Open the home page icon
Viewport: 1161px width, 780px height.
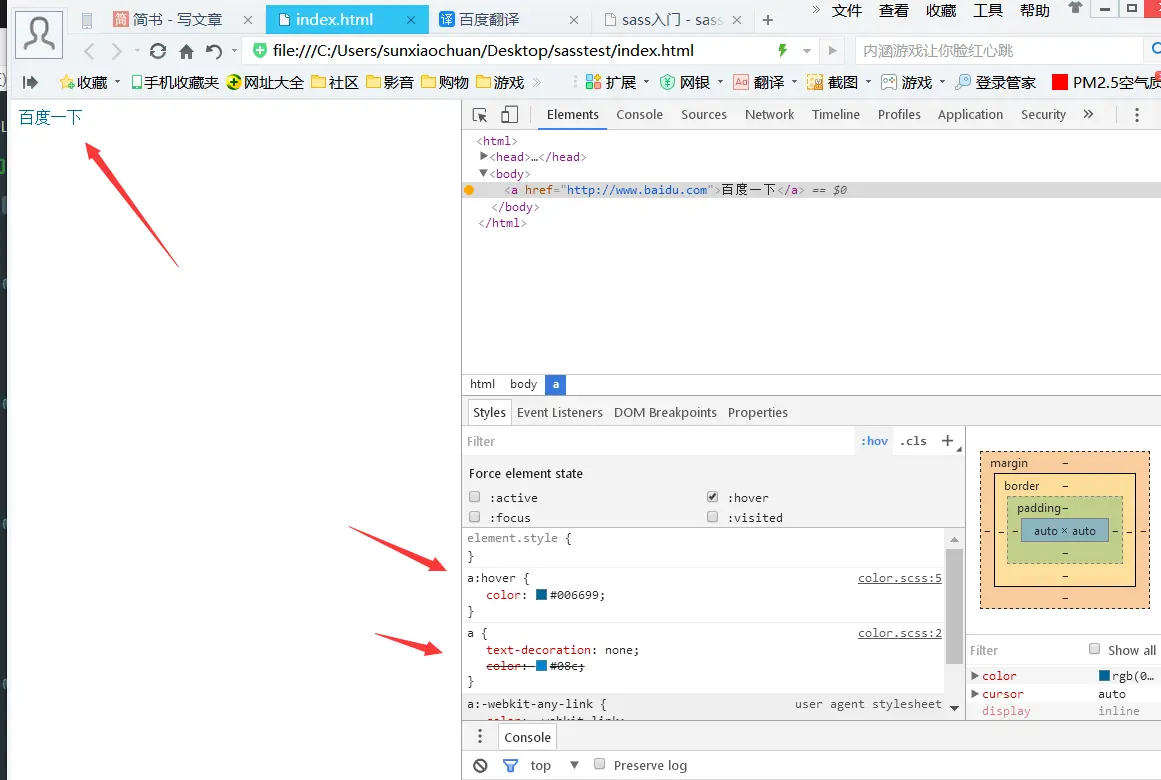click(x=187, y=51)
